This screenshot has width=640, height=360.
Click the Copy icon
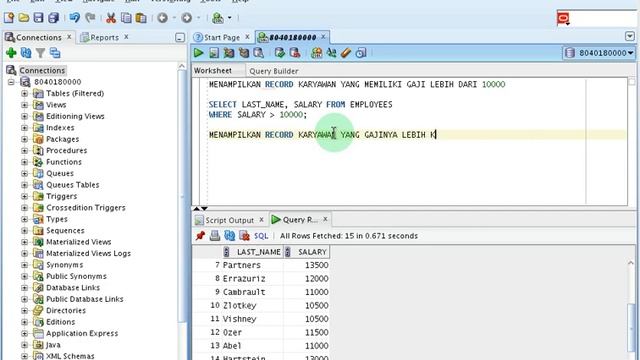[x=126, y=18]
